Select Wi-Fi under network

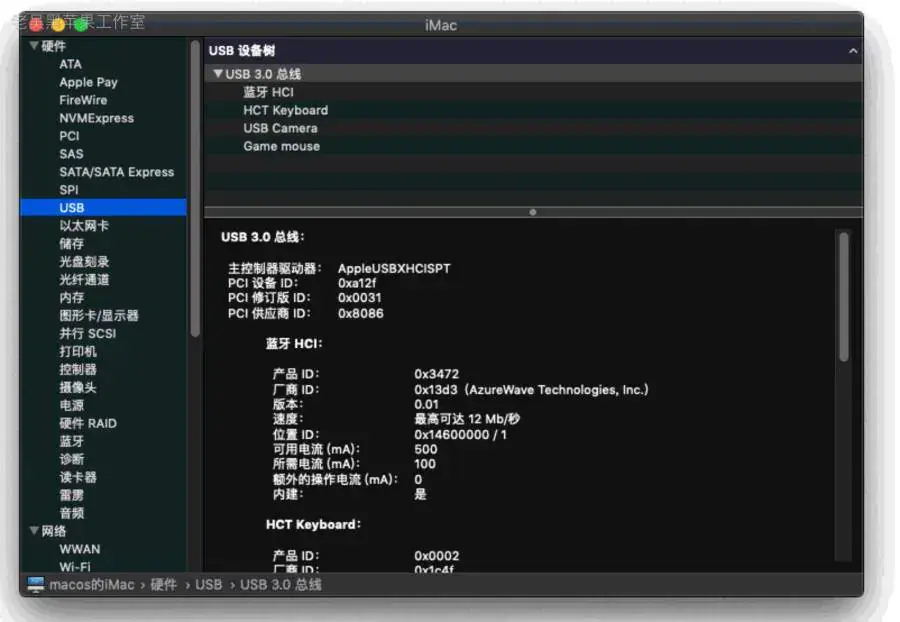coord(75,566)
